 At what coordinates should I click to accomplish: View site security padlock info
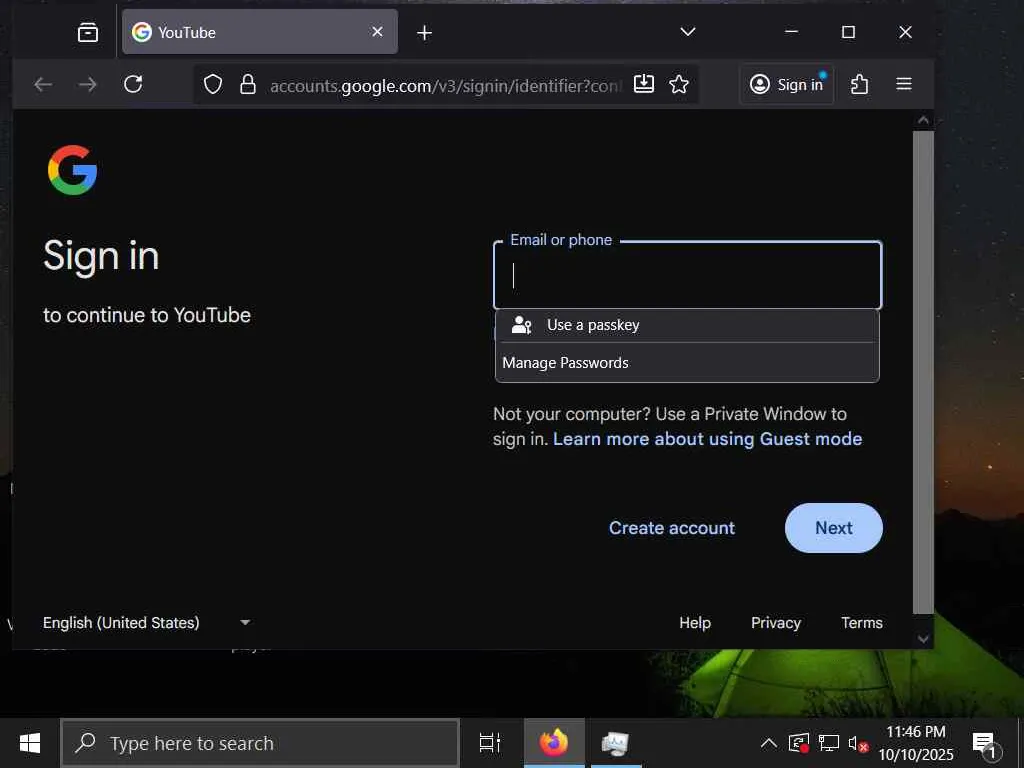pos(248,84)
